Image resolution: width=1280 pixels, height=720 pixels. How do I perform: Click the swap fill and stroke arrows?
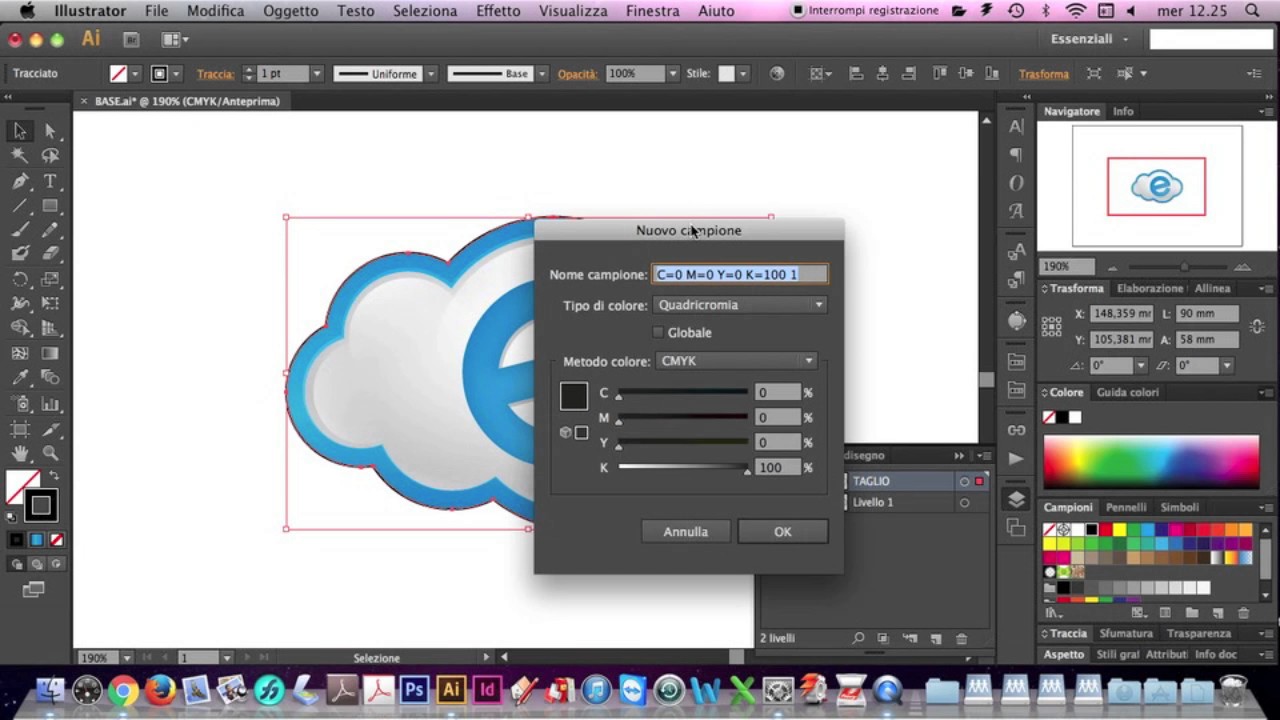tap(54, 476)
